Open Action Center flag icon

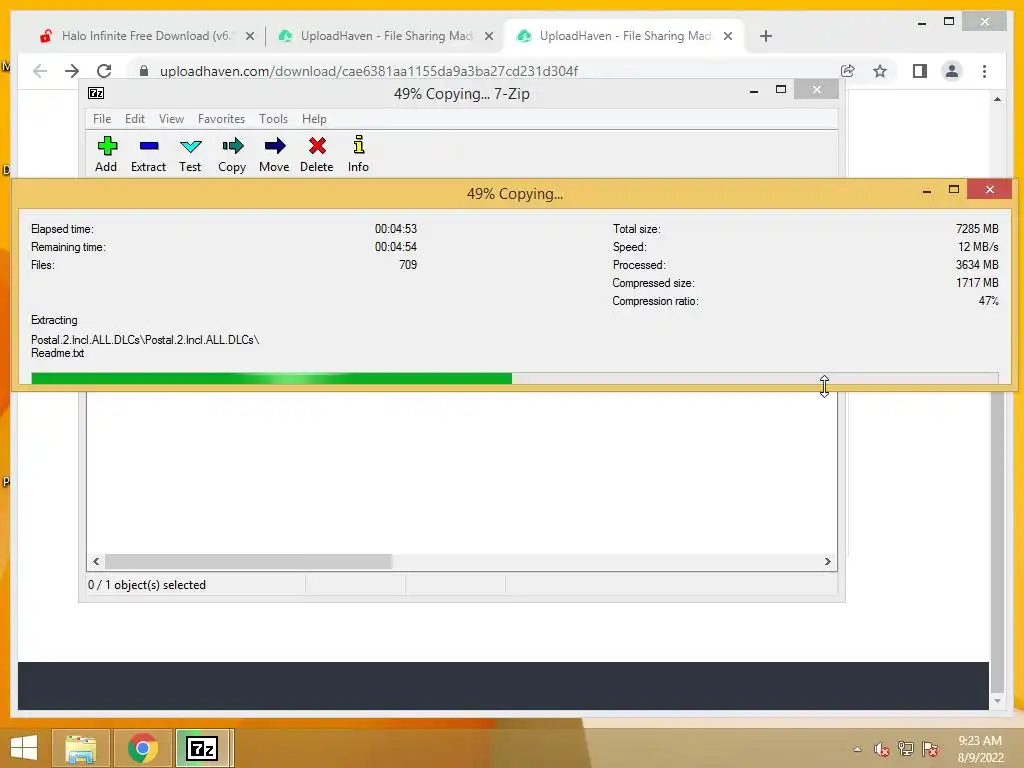pyautogui.click(x=931, y=749)
